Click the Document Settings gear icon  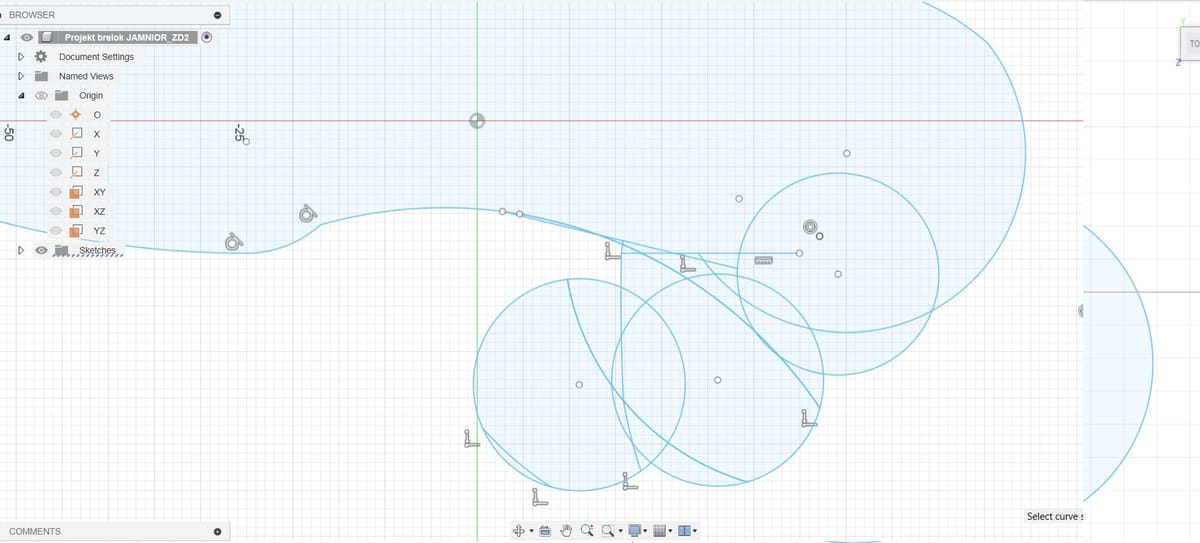pyautogui.click(x=41, y=57)
